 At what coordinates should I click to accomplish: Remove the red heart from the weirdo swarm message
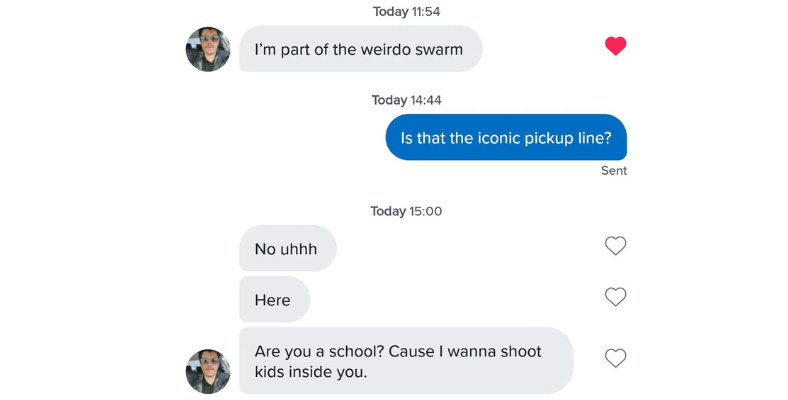click(615, 46)
